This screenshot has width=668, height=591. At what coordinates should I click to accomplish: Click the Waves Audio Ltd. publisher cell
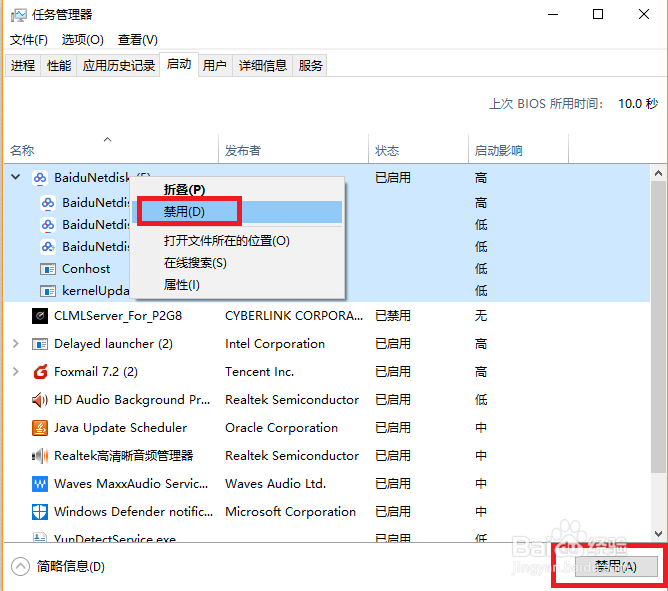(x=275, y=484)
